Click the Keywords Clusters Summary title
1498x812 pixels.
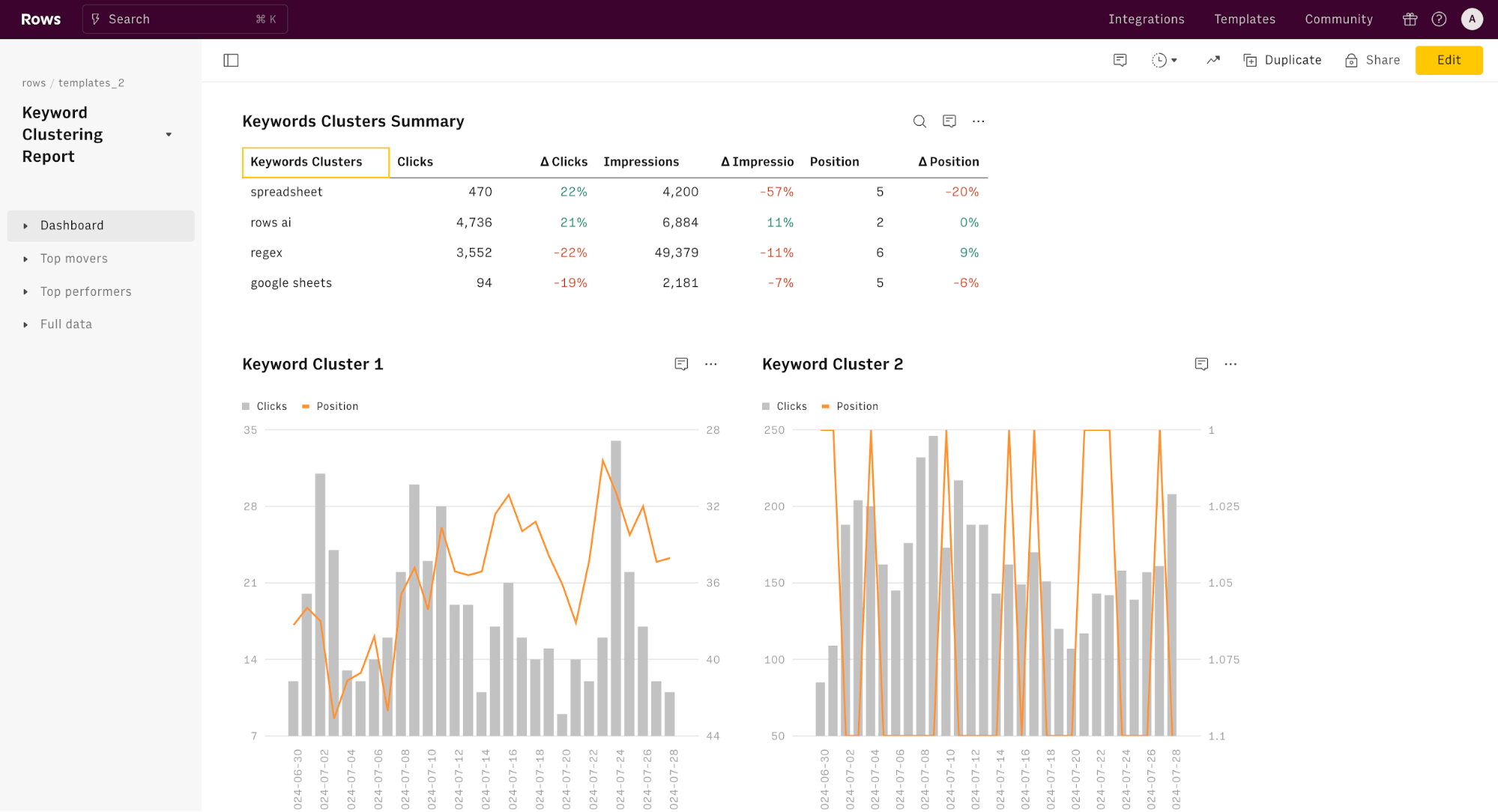tap(353, 121)
